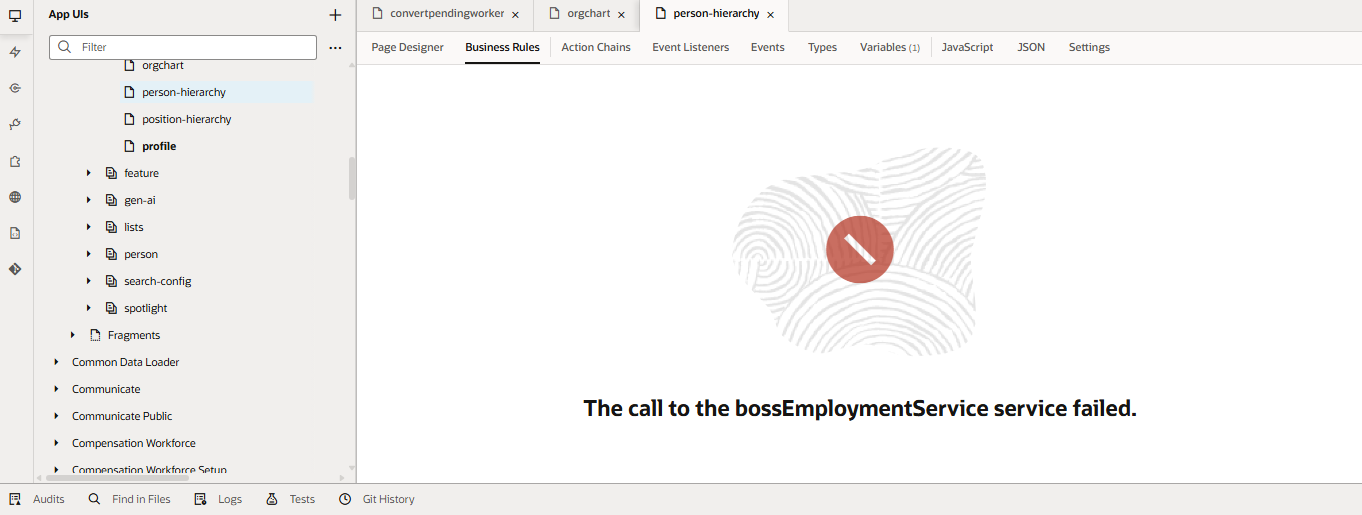Click the navigator vertical scrollbar thumb
Image resolution: width=1362 pixels, height=515 pixels.
(352, 178)
